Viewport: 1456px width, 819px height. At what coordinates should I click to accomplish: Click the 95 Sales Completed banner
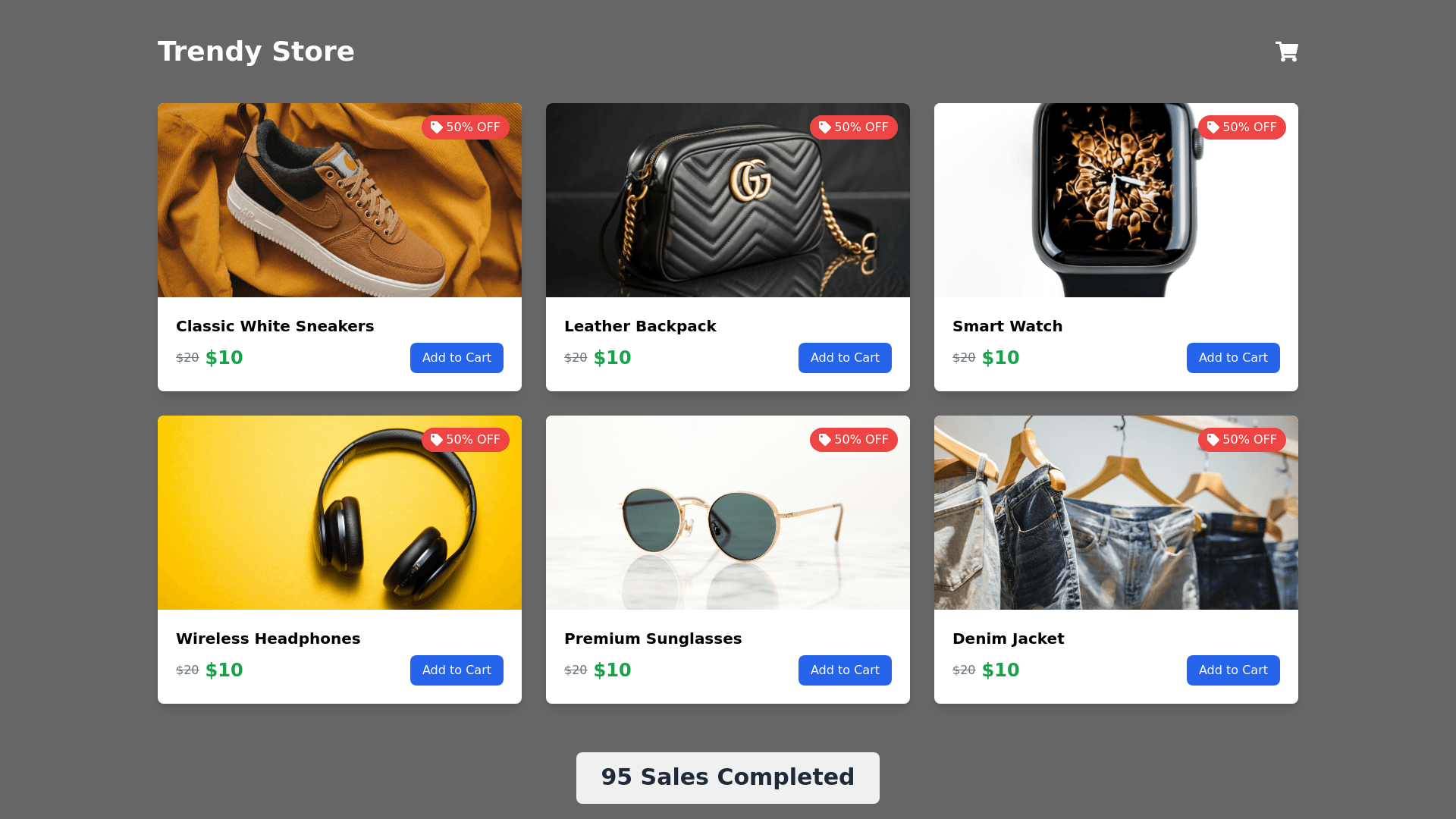728,778
